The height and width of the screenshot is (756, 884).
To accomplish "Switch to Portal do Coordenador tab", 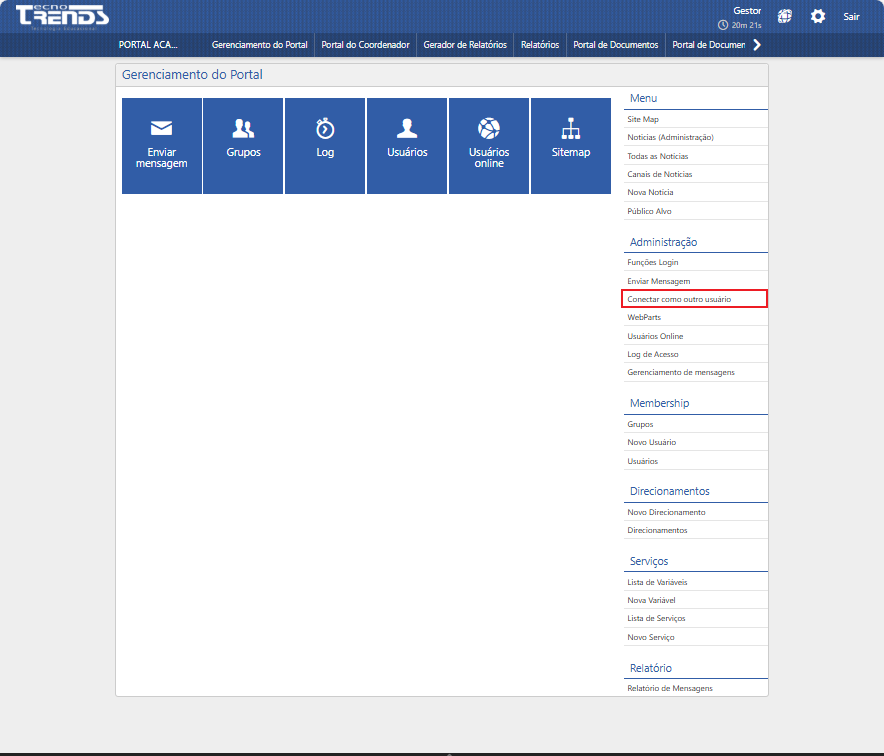I will coord(365,45).
